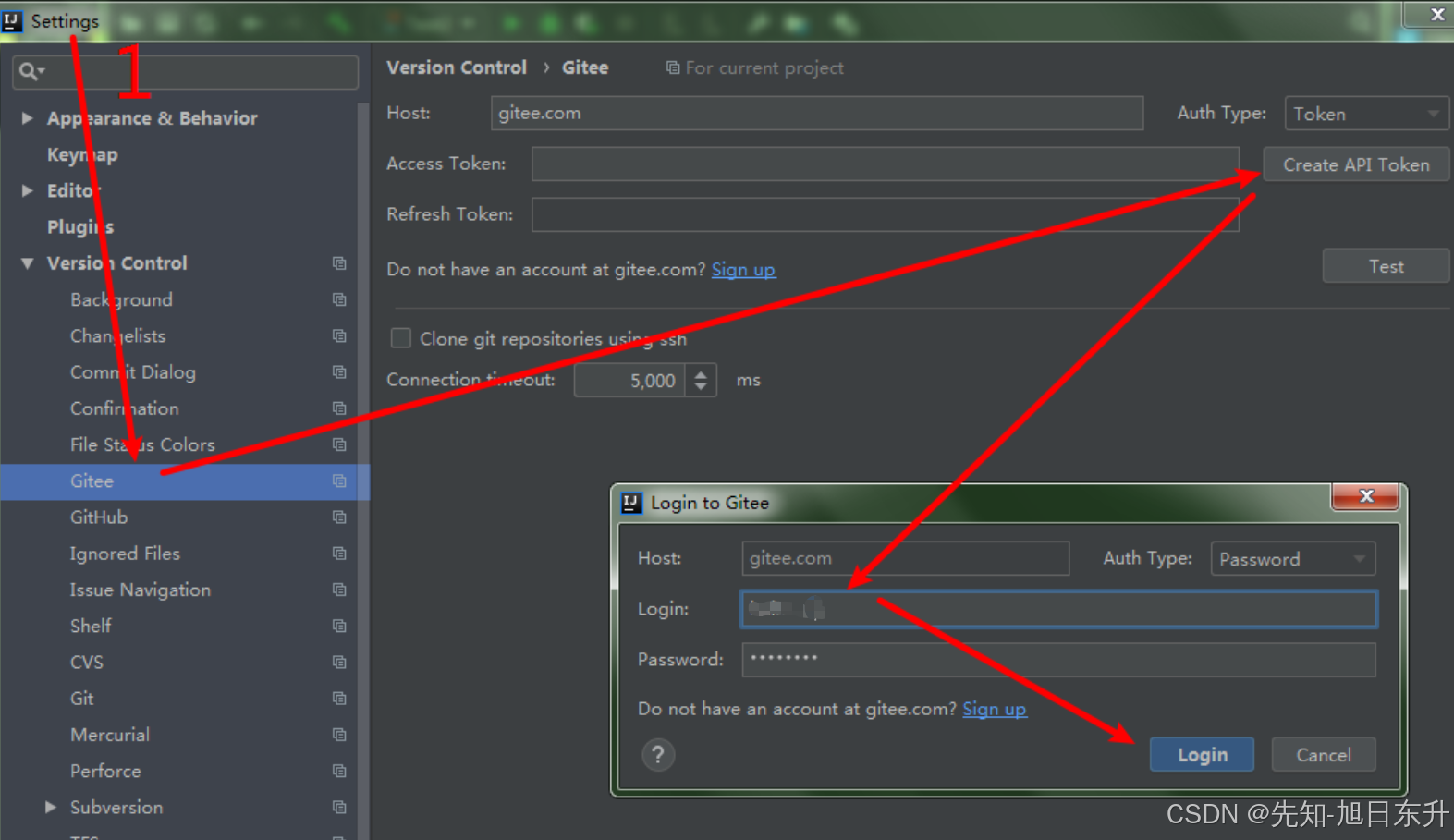Click the project icon next to CVS
Image resolution: width=1454 pixels, height=840 pixels.
tap(339, 662)
